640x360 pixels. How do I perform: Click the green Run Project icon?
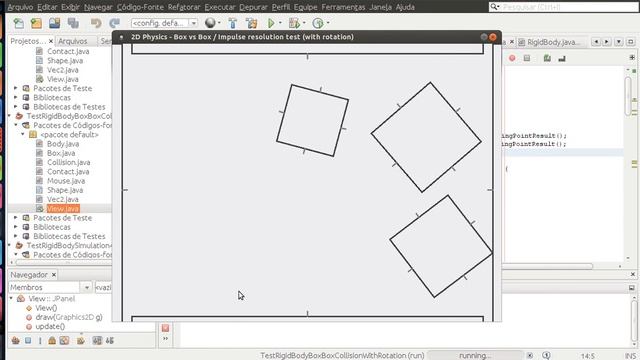coord(271,23)
